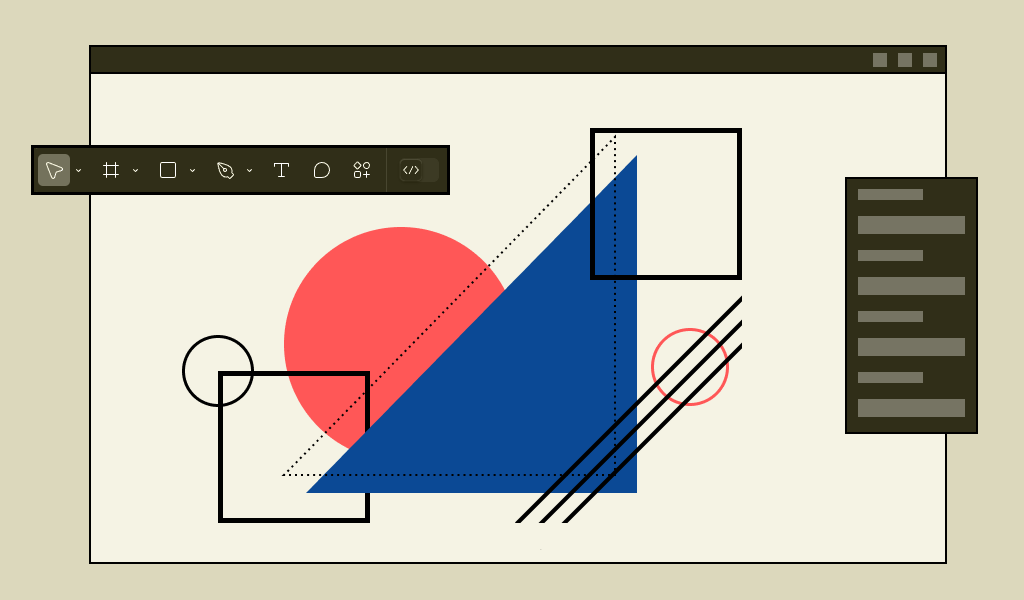Viewport: 1024px width, 600px height.
Task: Select the Pen tool
Action: click(x=225, y=170)
